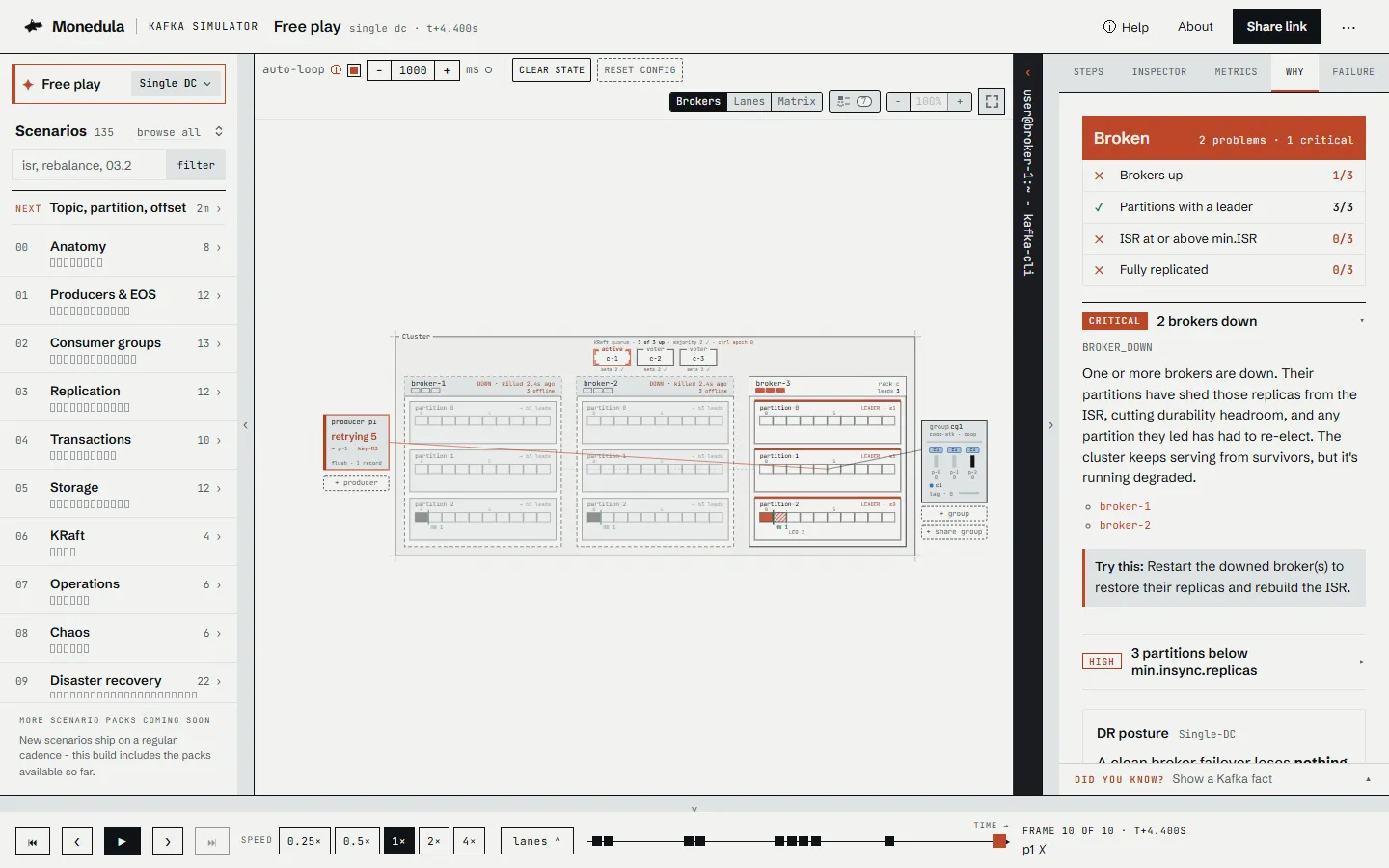This screenshot has width=1389, height=868.
Task: Click the red current-frame marker on timeline
Action: (x=999, y=841)
